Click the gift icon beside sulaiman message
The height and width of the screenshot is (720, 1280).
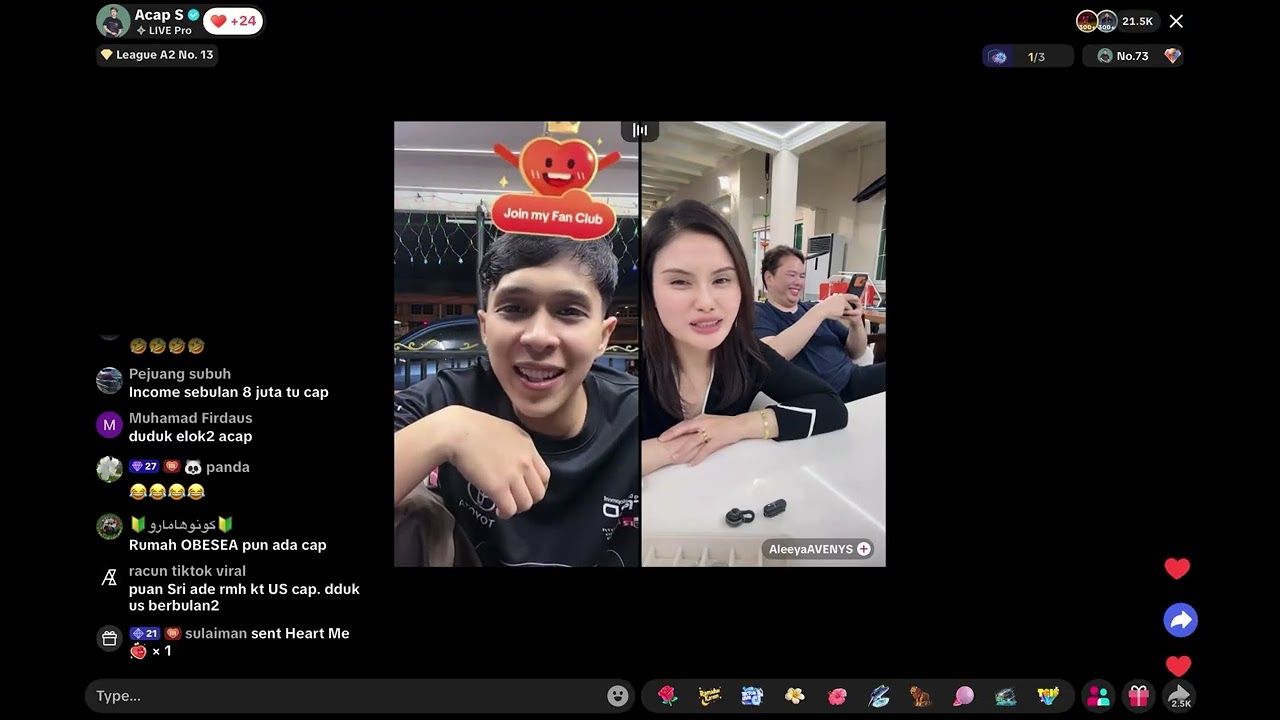[109, 637]
